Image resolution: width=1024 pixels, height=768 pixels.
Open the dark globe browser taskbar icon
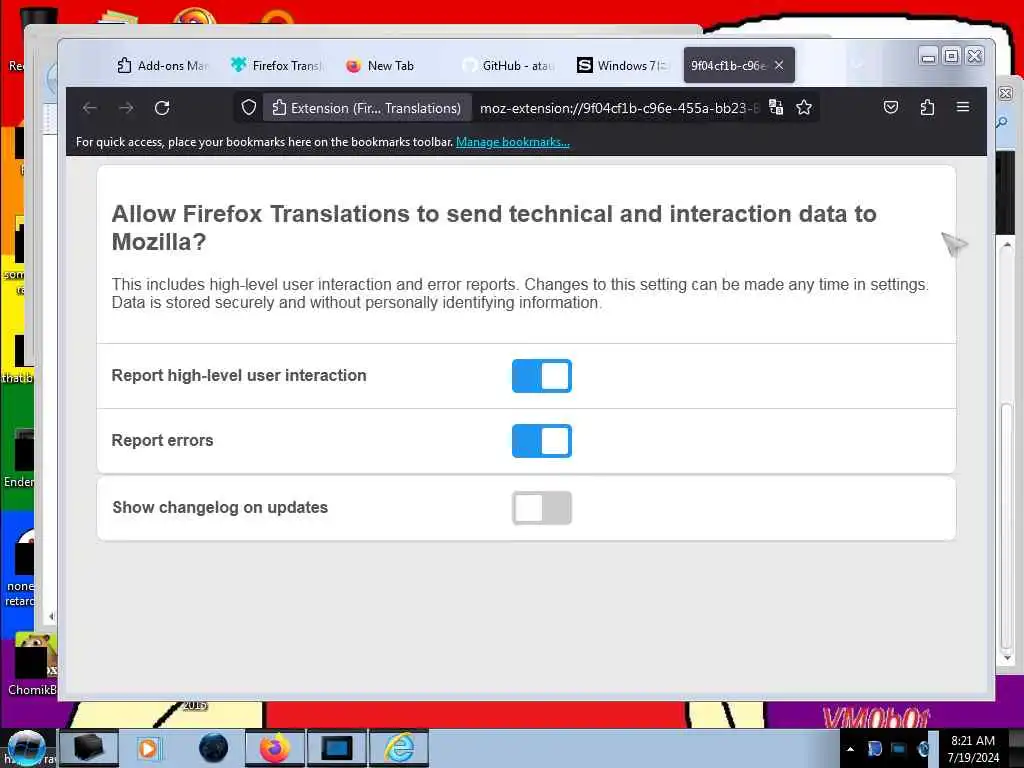(214, 748)
